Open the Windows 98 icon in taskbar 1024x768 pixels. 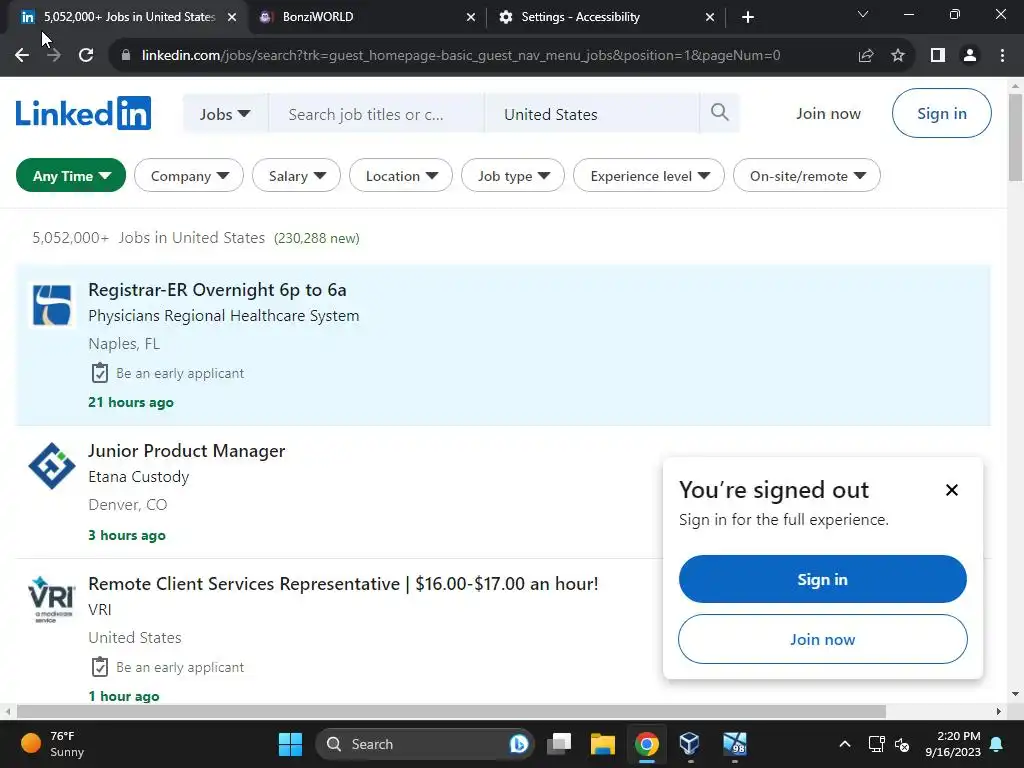[x=735, y=744]
